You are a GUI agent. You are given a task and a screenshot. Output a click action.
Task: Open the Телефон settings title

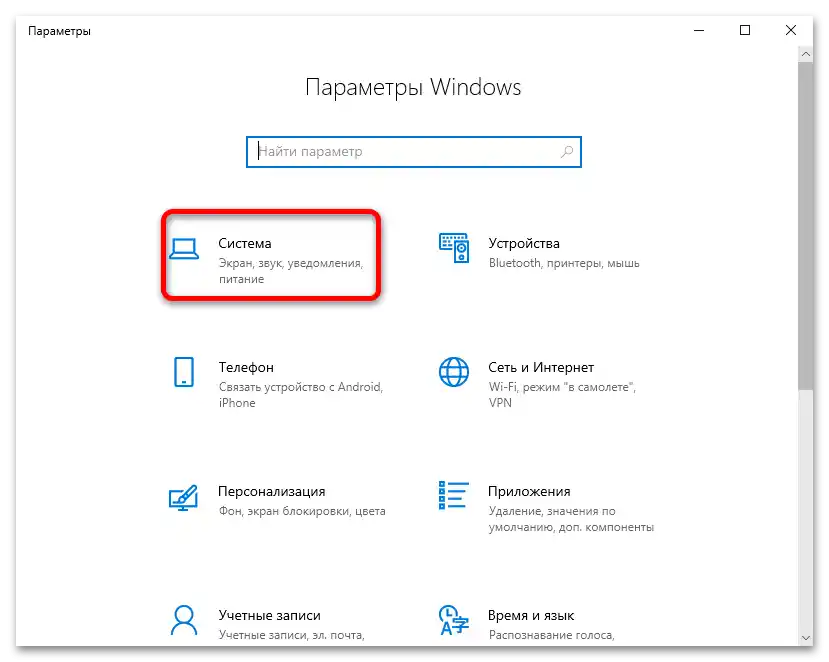[x=246, y=367]
